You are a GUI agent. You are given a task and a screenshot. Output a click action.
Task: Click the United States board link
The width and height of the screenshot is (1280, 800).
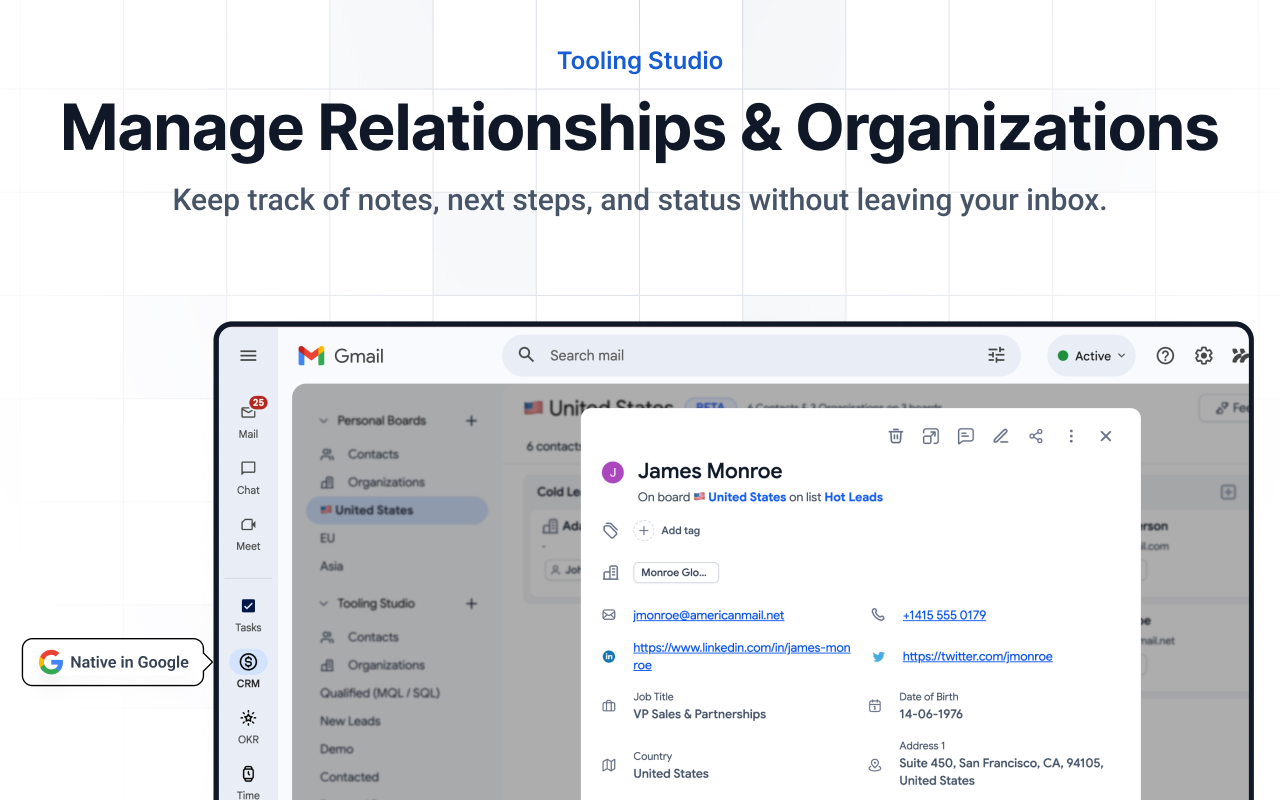click(x=747, y=497)
